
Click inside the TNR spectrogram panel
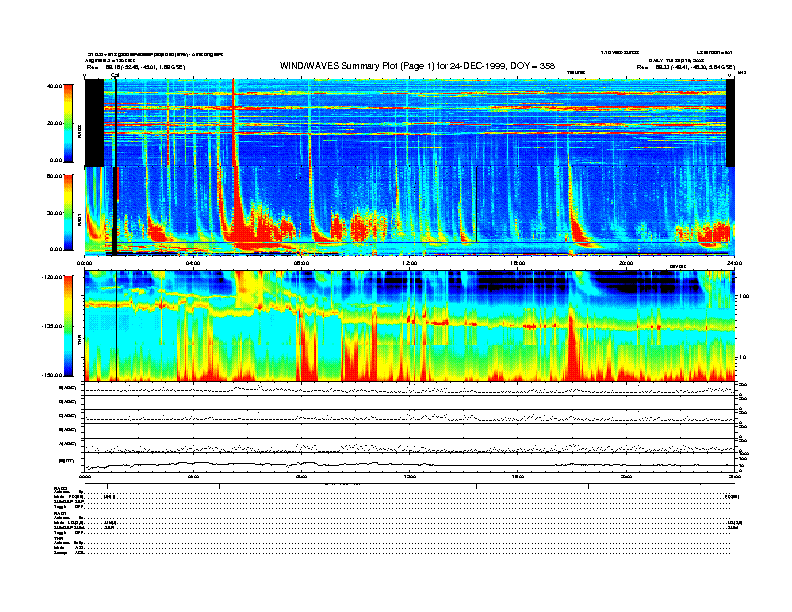click(409, 326)
